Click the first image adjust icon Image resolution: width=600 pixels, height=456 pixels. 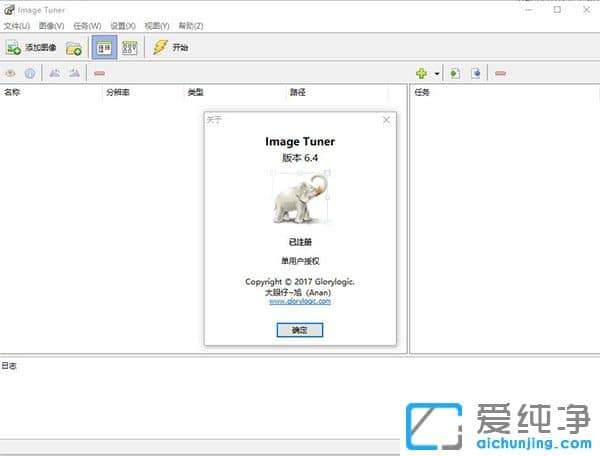55,73
